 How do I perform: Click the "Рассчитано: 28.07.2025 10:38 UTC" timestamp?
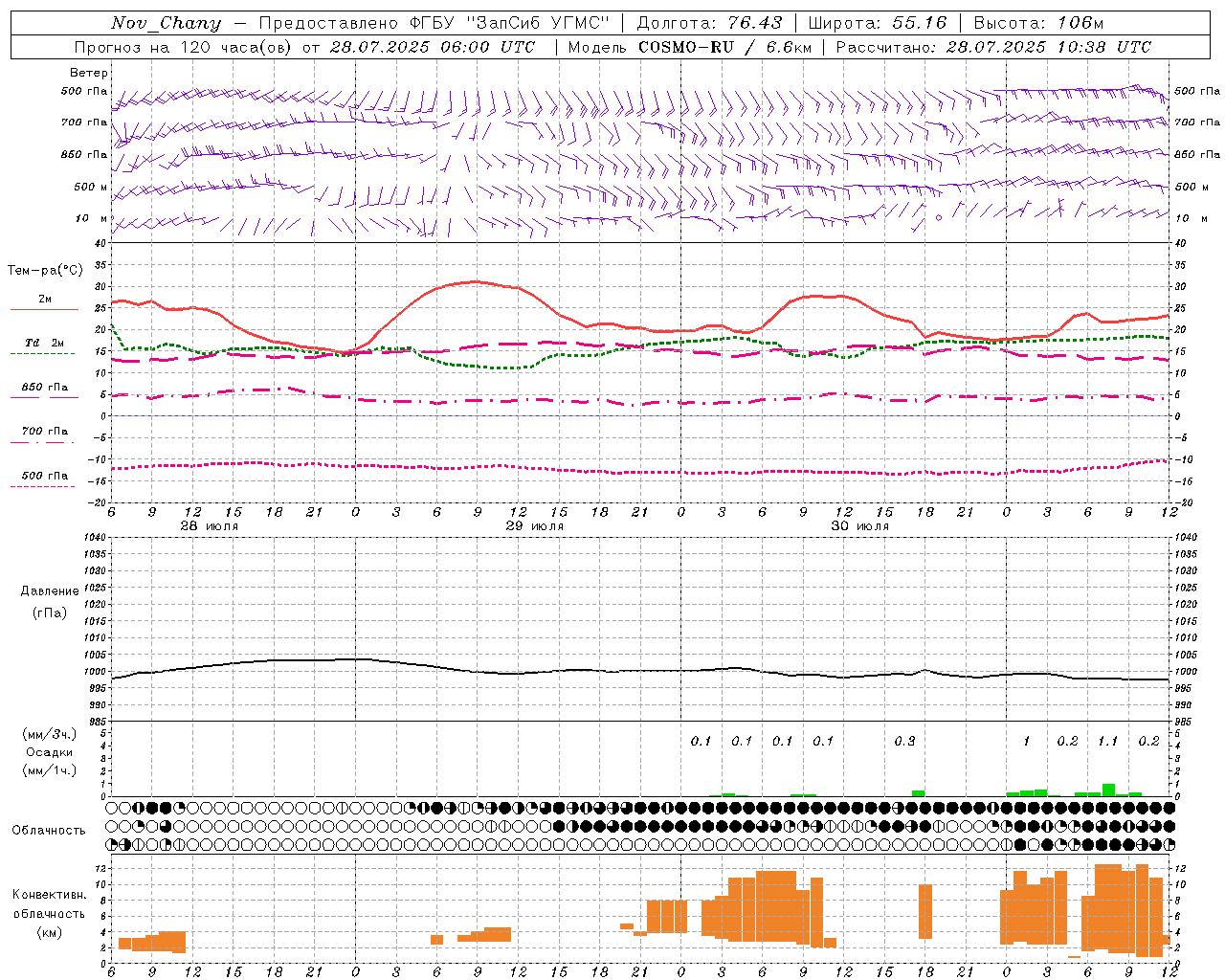[x=993, y=47]
